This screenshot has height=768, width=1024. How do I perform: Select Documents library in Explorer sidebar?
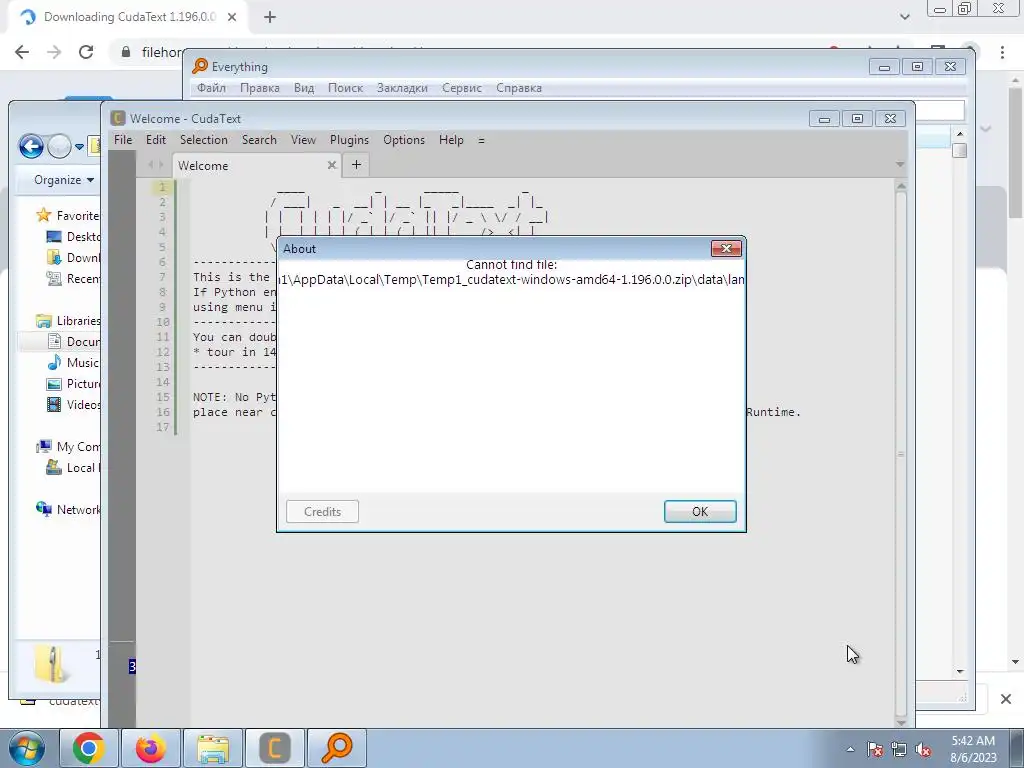coord(73,342)
